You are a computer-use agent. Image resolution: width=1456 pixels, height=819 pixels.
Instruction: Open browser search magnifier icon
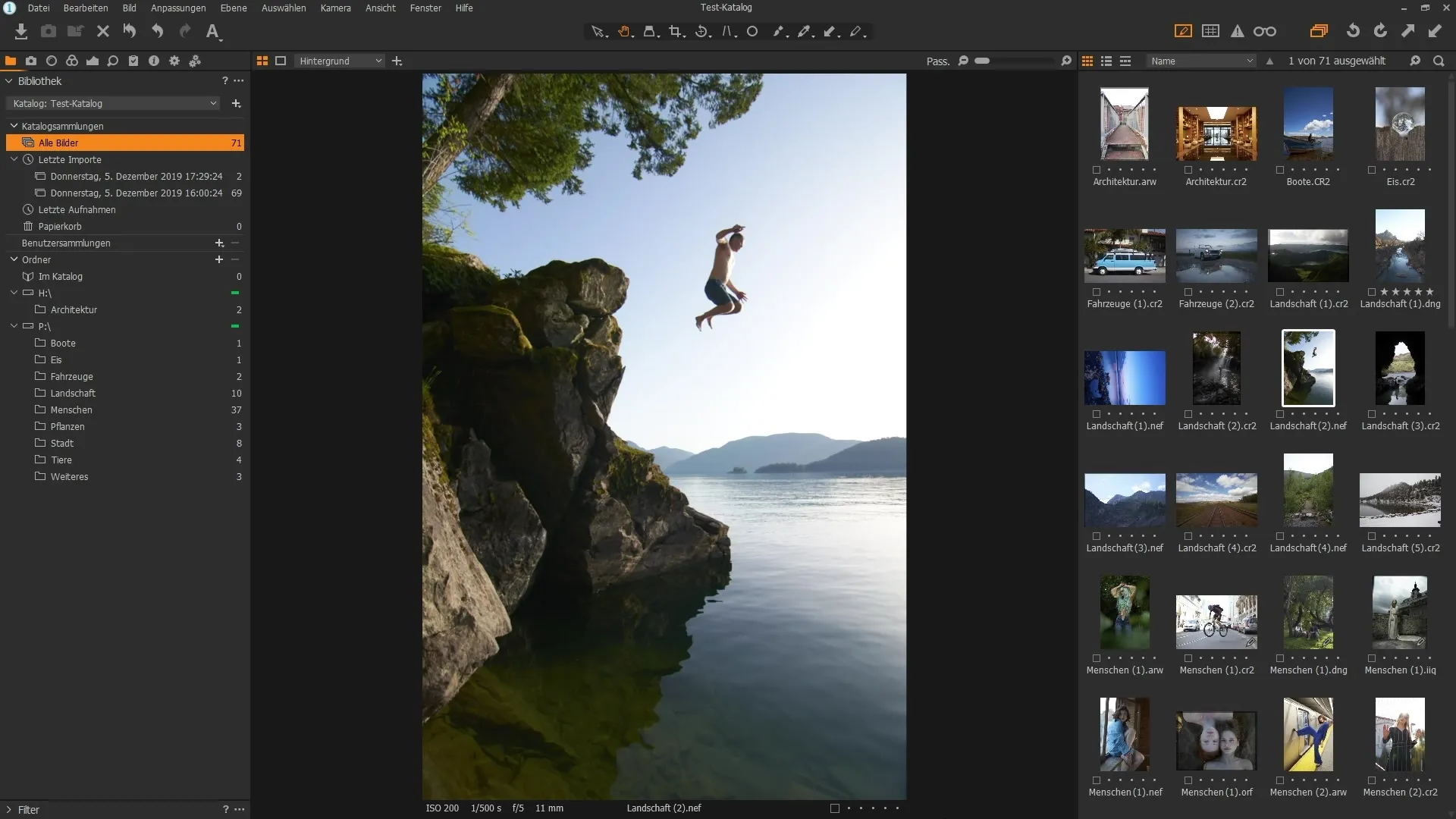point(1439,61)
